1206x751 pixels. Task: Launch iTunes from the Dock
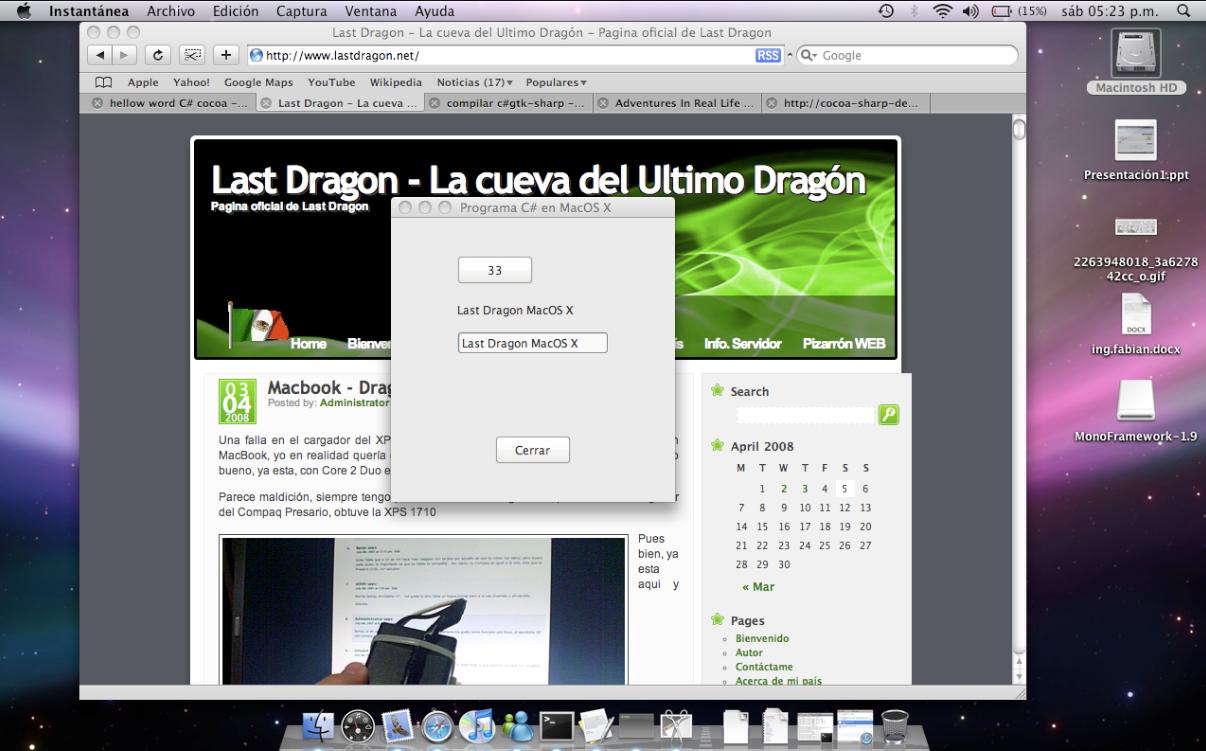[477, 728]
